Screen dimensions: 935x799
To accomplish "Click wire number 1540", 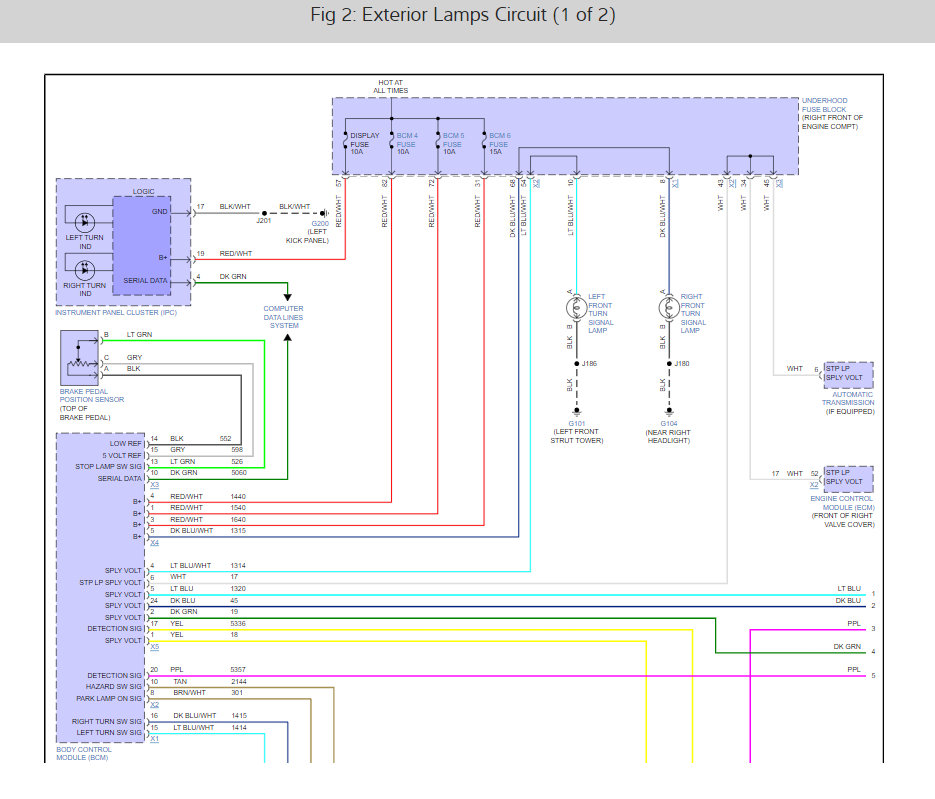I will click(x=238, y=508).
